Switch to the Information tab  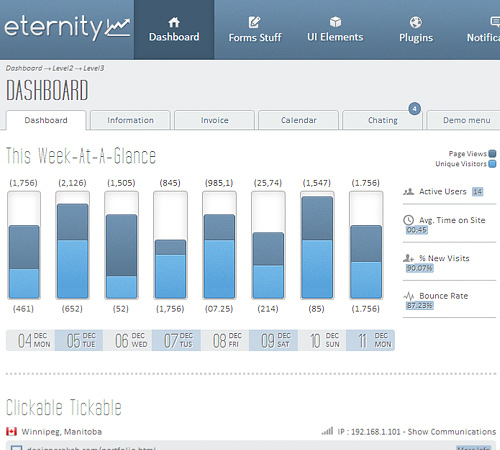pos(130,120)
